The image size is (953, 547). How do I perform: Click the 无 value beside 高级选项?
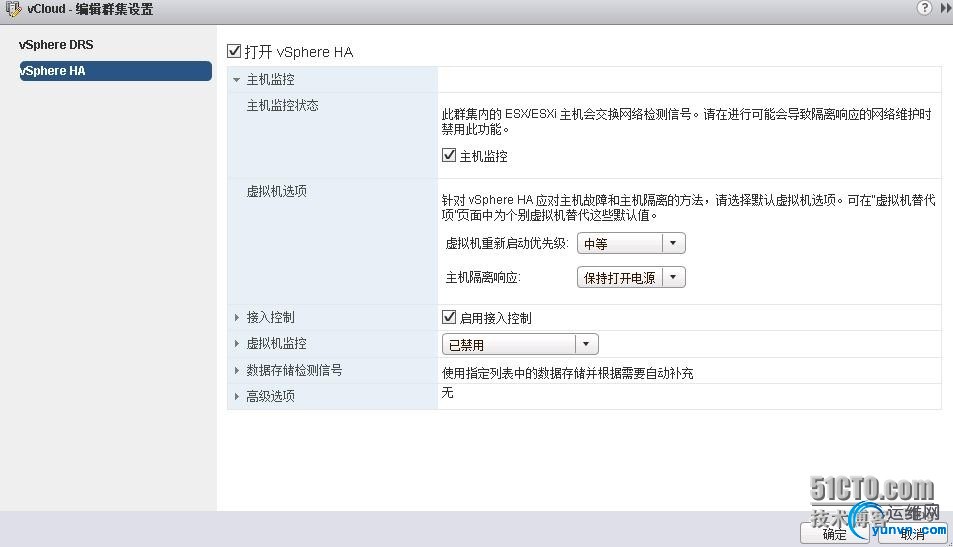click(x=447, y=393)
